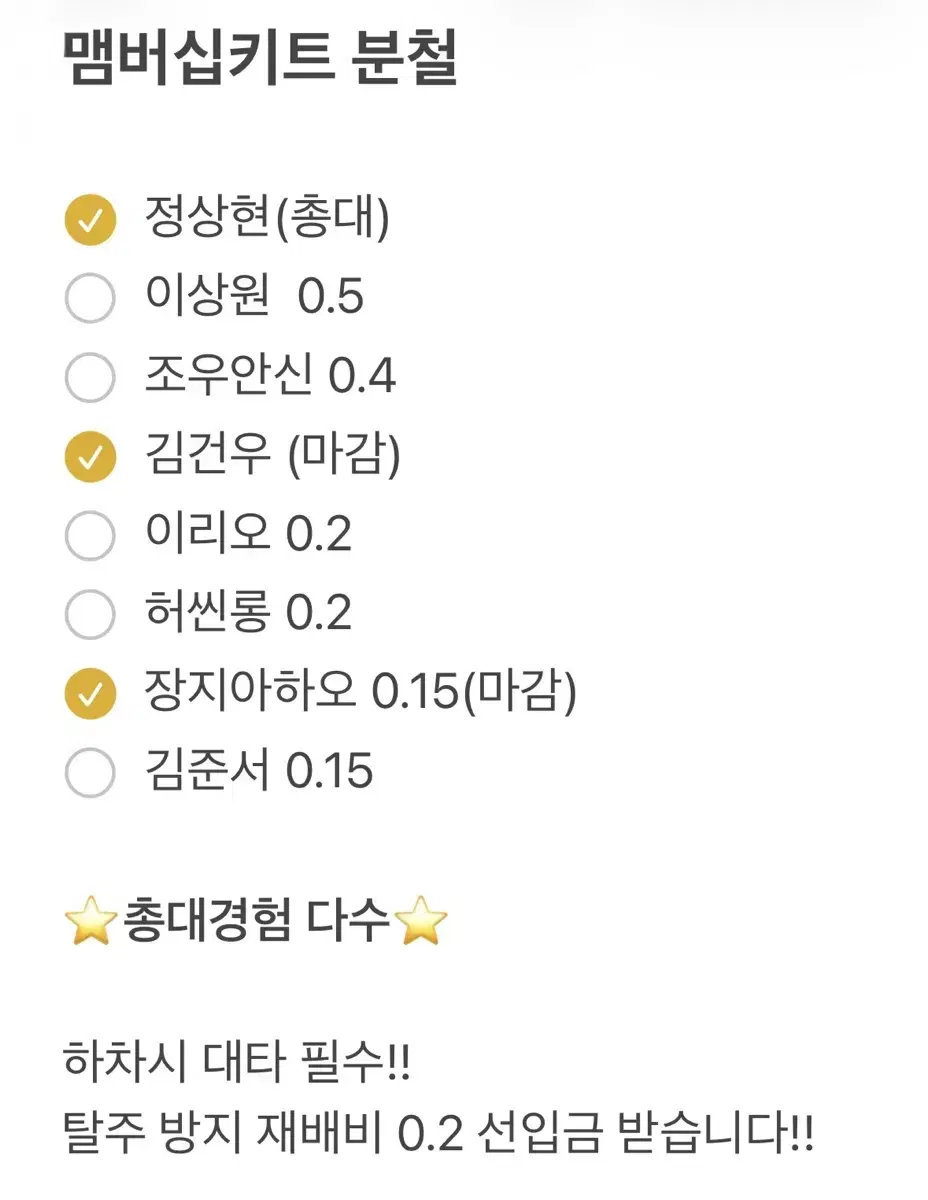The width and height of the screenshot is (928, 1200).
Task: Select the 이상원 0.5 text line
Action: pos(254,298)
